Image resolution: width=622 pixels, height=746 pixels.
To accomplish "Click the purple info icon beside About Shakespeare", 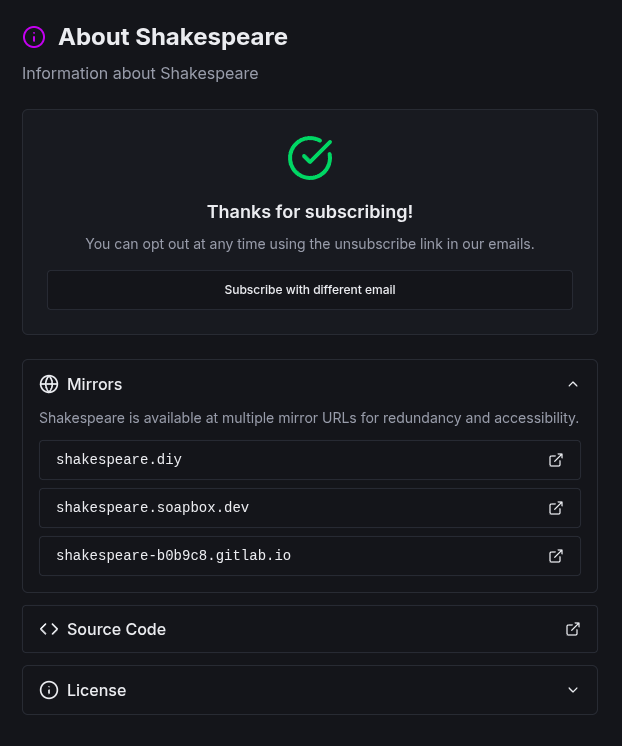I will [34, 37].
